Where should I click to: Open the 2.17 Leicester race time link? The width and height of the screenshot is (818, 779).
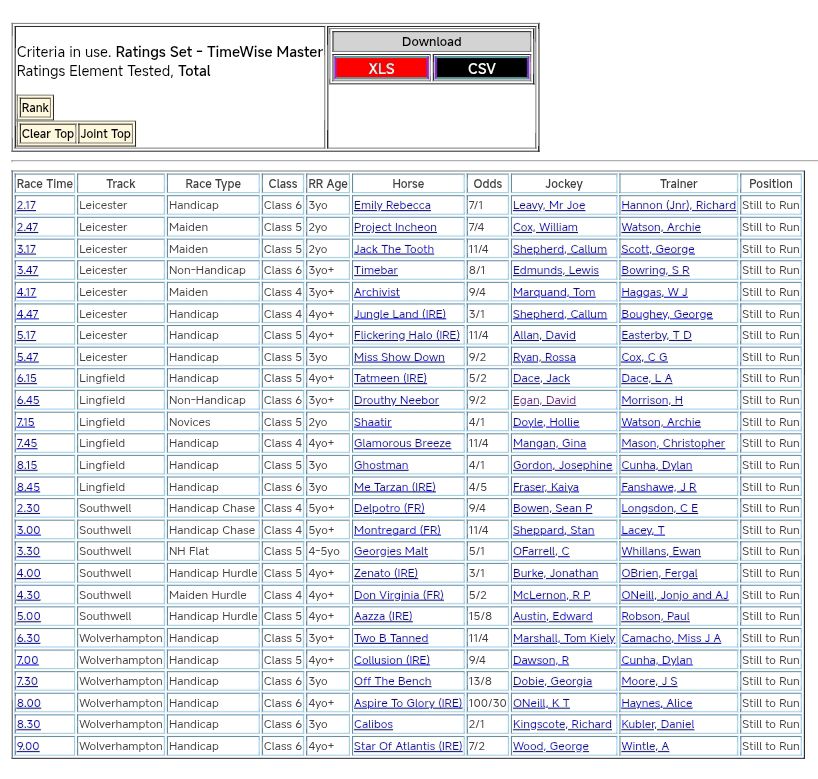(26, 205)
